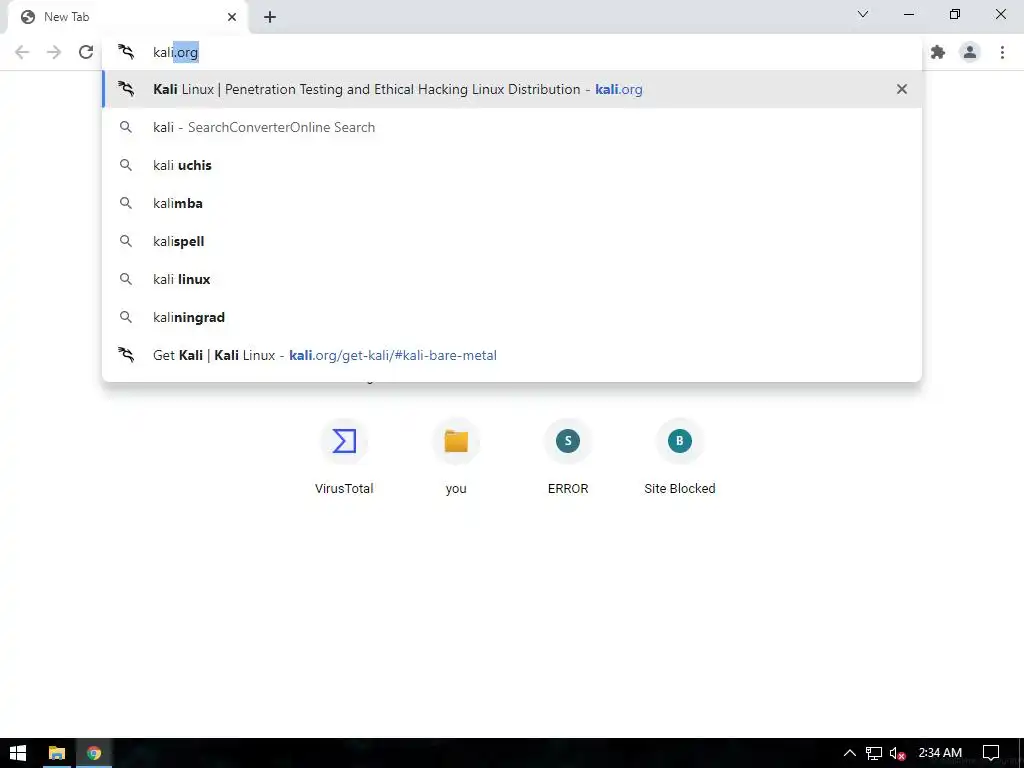Viewport: 1024px width, 768px height.
Task: Click the magnifier icon beside kalispell
Action: 126,241
